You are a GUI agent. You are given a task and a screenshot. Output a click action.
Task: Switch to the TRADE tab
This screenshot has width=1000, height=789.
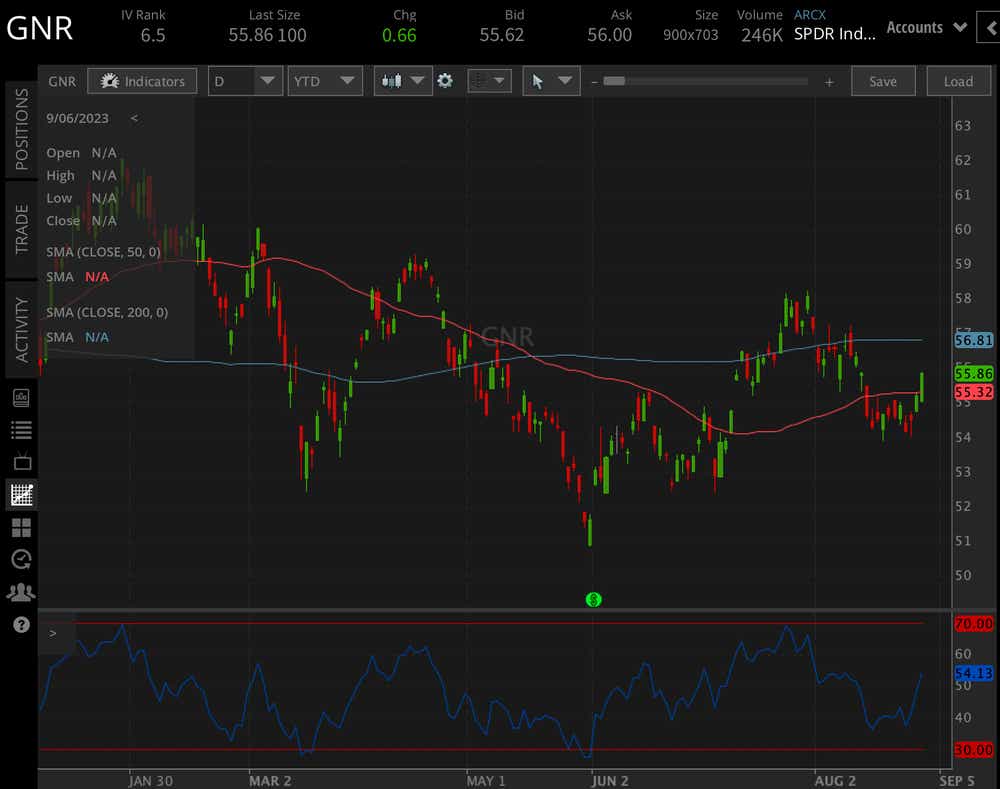click(x=22, y=230)
